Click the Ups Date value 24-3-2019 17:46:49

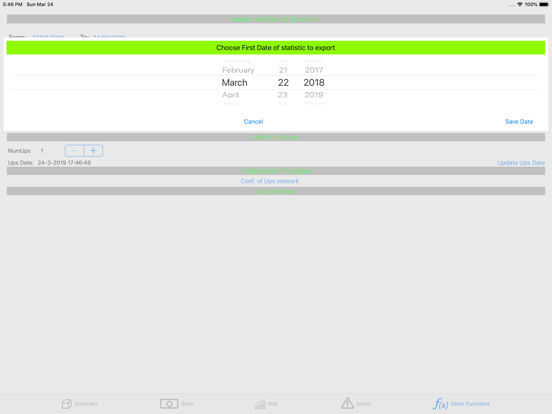pyautogui.click(x=64, y=163)
